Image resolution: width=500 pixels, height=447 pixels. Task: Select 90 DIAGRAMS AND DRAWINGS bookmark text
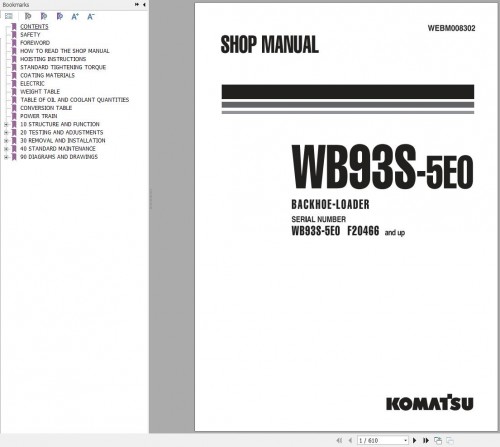(59, 157)
